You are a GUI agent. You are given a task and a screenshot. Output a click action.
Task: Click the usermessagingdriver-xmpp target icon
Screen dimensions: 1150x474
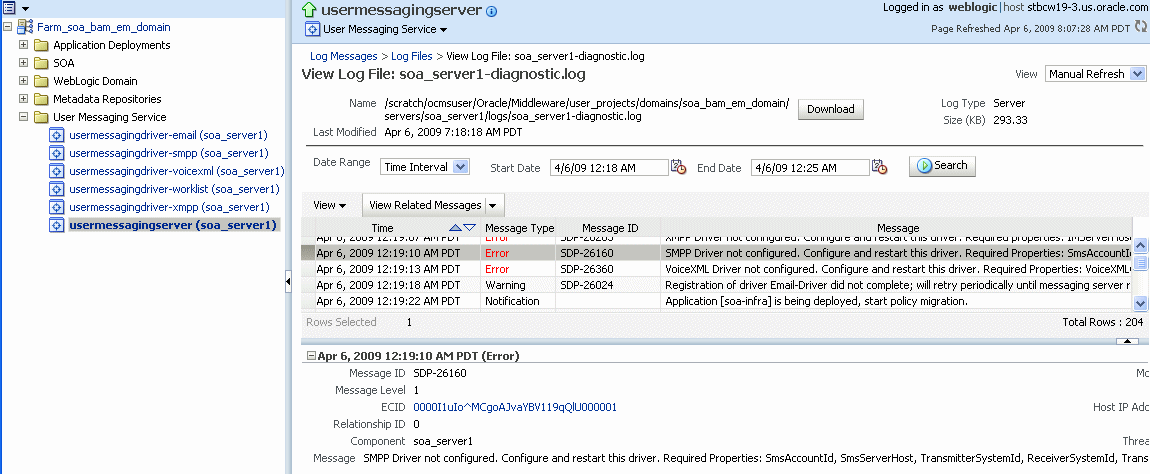click(x=57, y=207)
